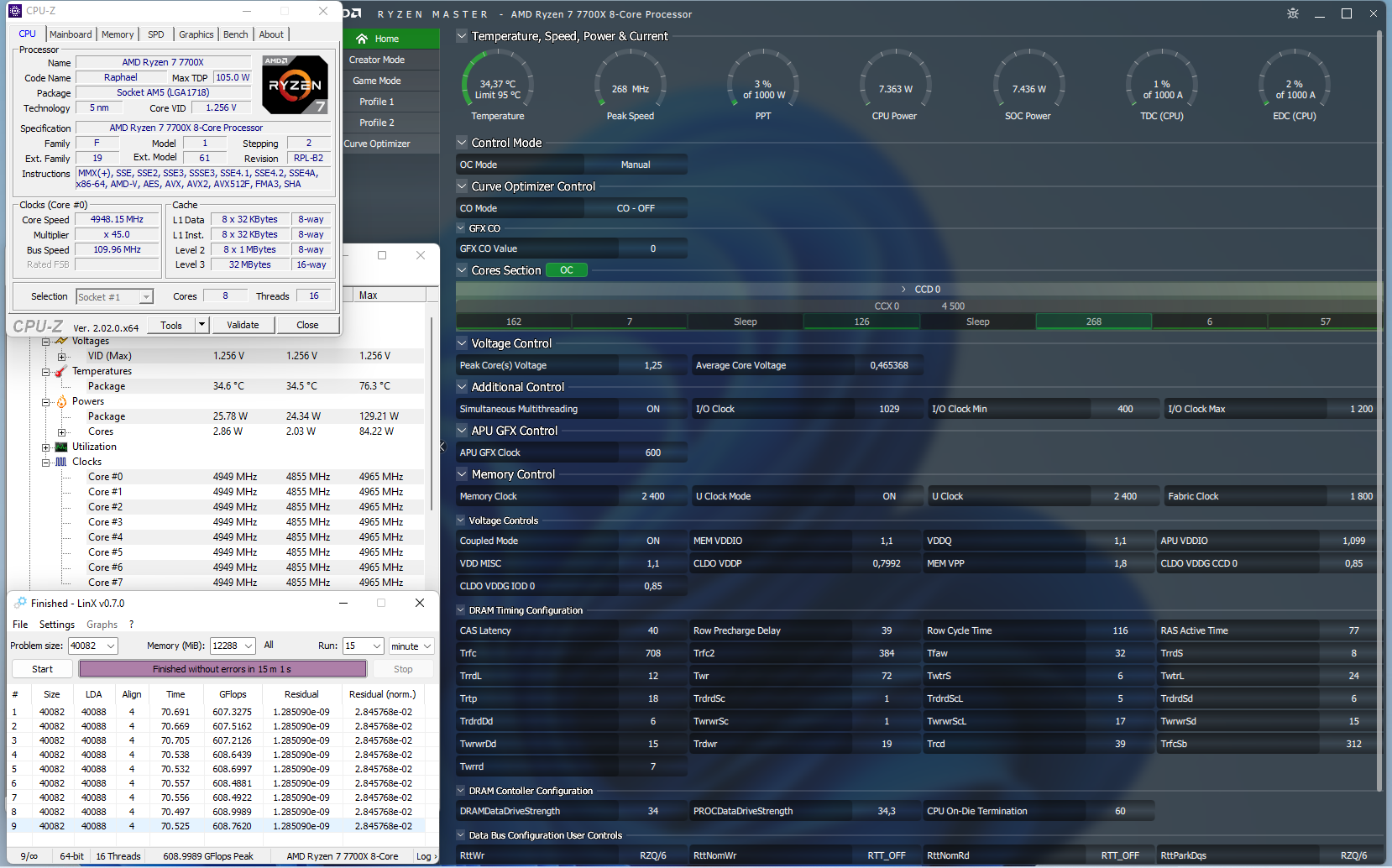Collapse the Clocks node in sensor tree
Image resolution: width=1392 pixels, height=868 pixels.
point(46,463)
